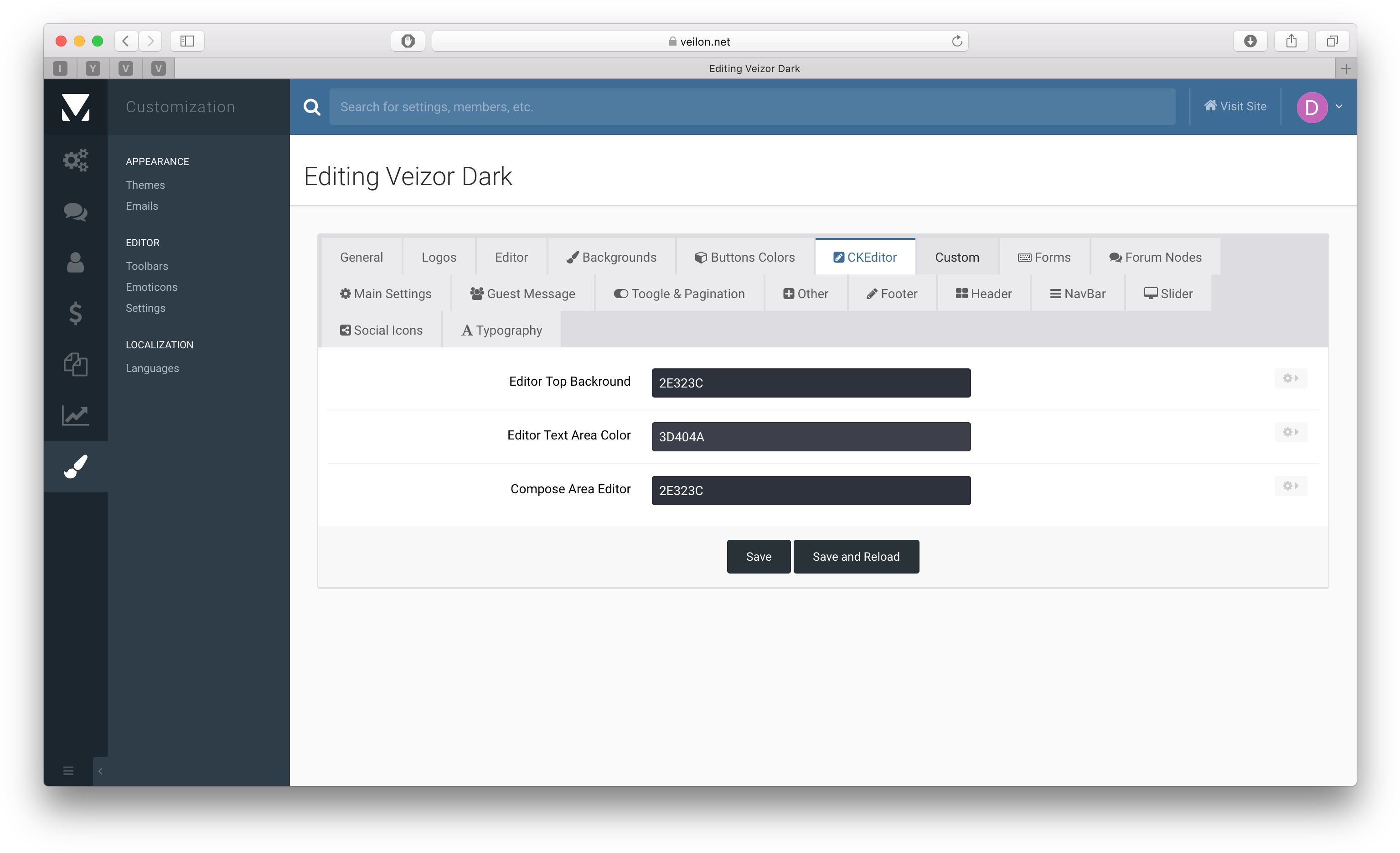
Task: Expand the left sidebar collapse arrow
Action: (100, 771)
